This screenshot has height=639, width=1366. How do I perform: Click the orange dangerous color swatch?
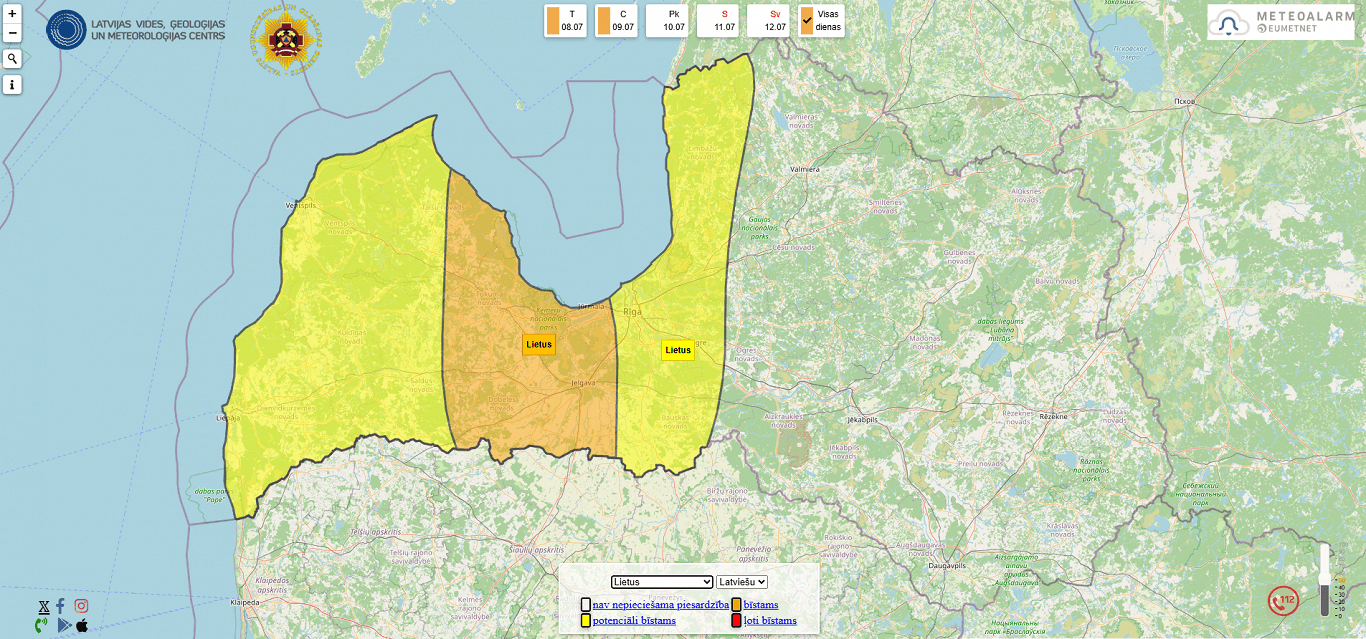point(737,604)
